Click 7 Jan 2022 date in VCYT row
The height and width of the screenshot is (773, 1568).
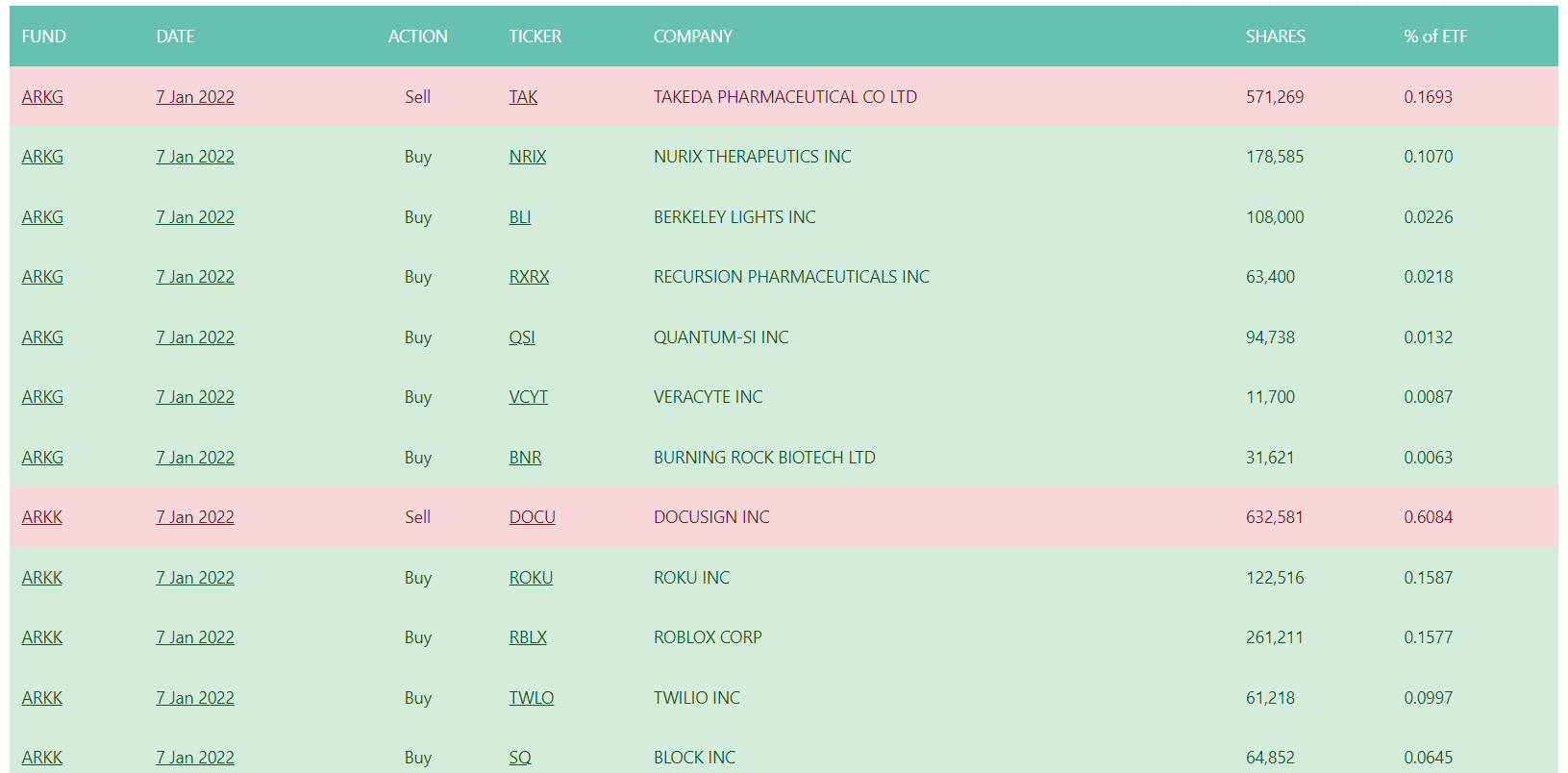(195, 397)
